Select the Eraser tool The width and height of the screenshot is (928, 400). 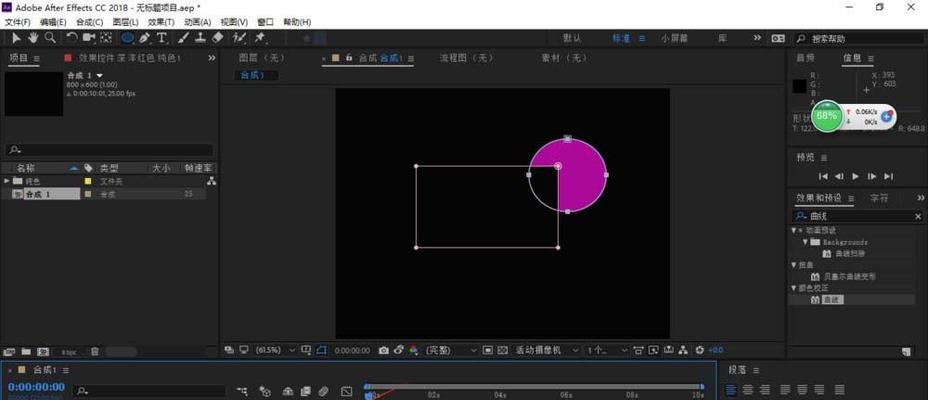coord(217,38)
